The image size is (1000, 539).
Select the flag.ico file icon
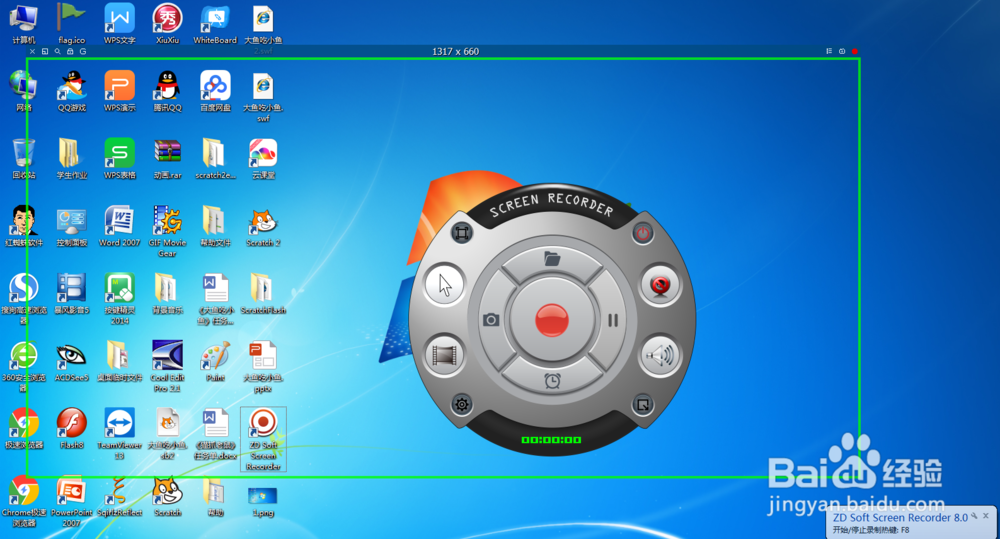point(71,24)
